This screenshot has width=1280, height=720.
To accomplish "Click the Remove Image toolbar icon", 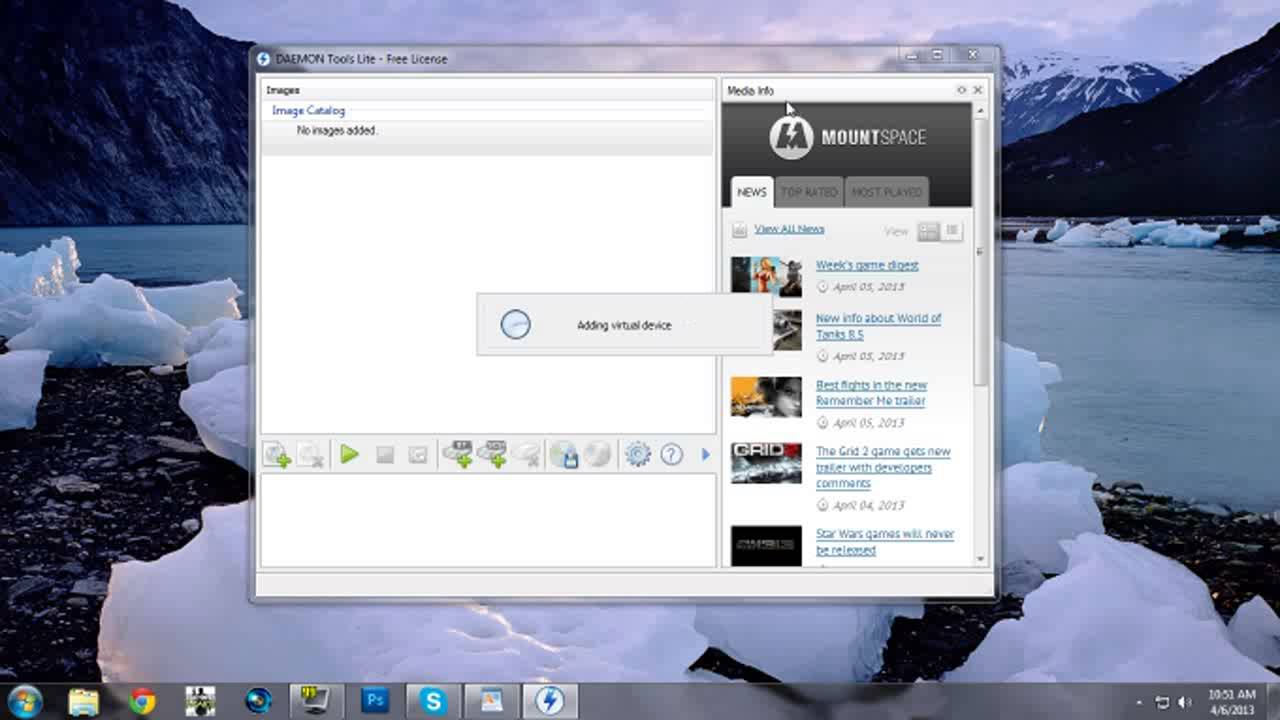I will [x=310, y=455].
